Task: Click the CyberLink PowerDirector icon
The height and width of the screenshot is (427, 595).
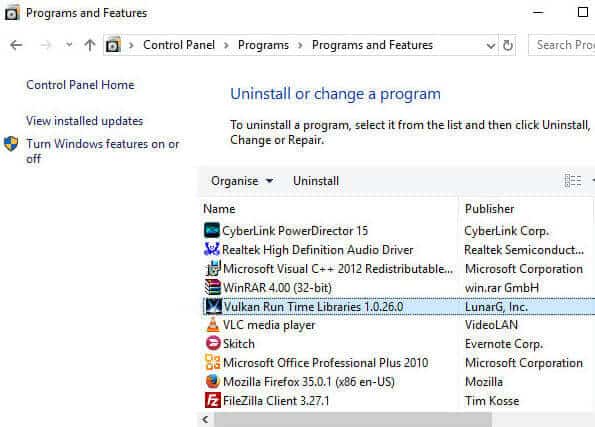Action: [212, 230]
